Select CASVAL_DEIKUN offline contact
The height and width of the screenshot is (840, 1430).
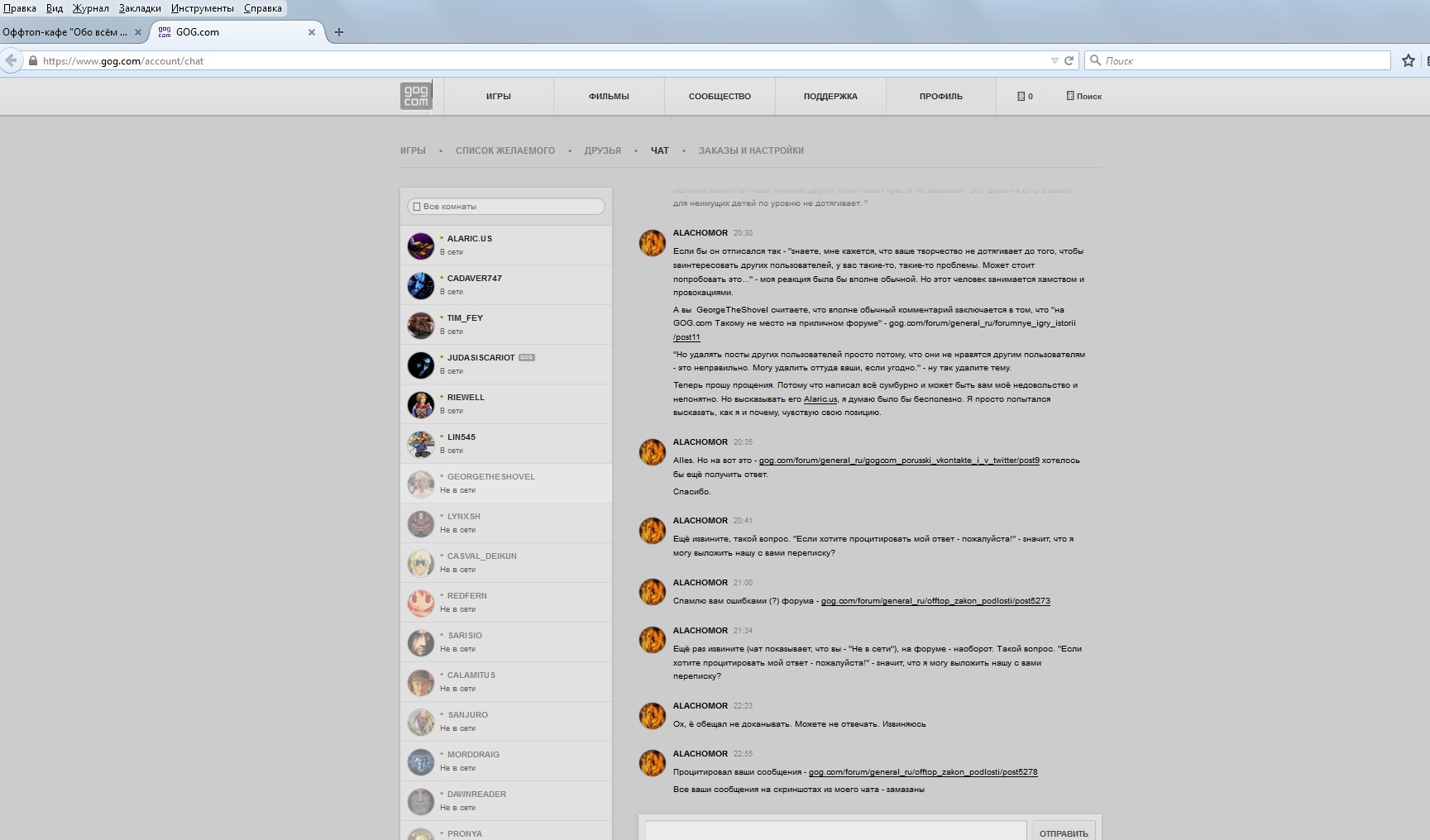click(506, 563)
